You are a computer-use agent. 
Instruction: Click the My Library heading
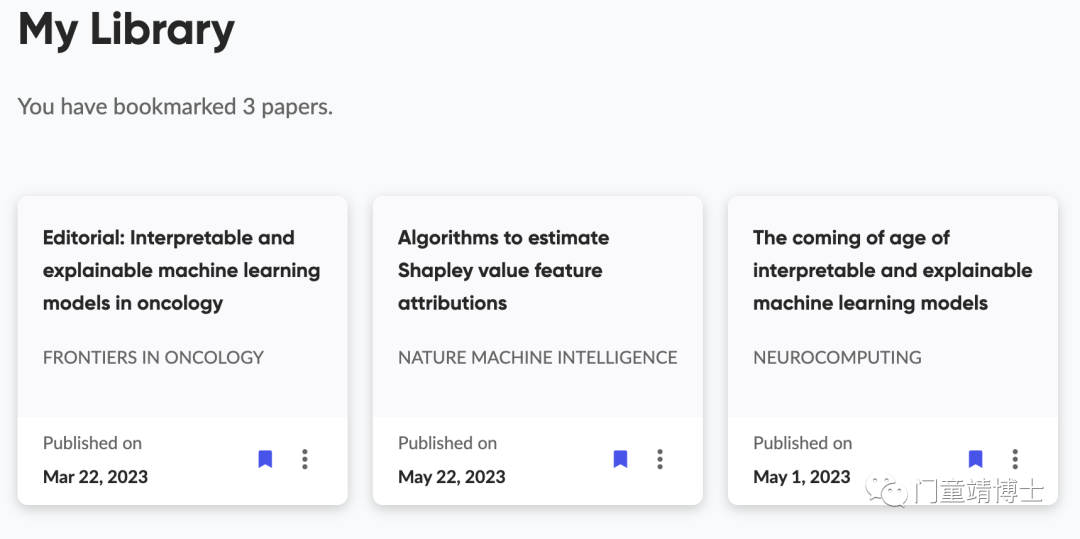click(127, 30)
